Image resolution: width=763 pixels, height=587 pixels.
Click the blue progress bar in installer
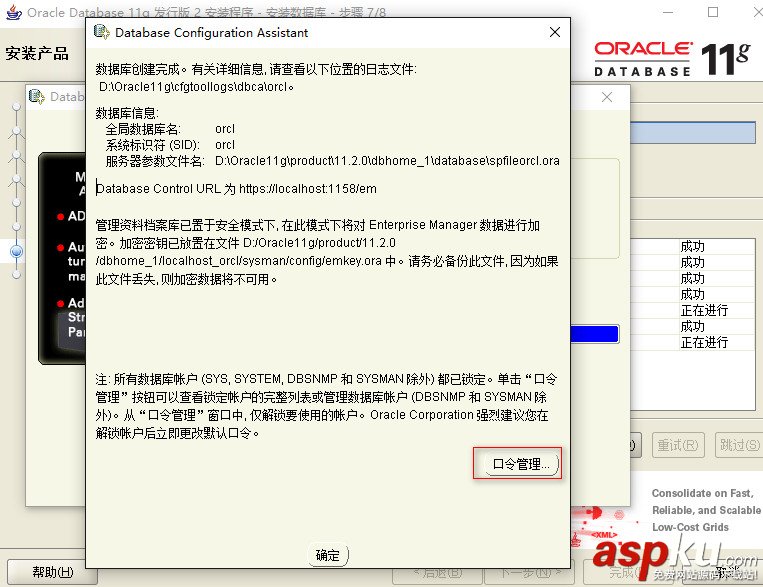pos(594,334)
